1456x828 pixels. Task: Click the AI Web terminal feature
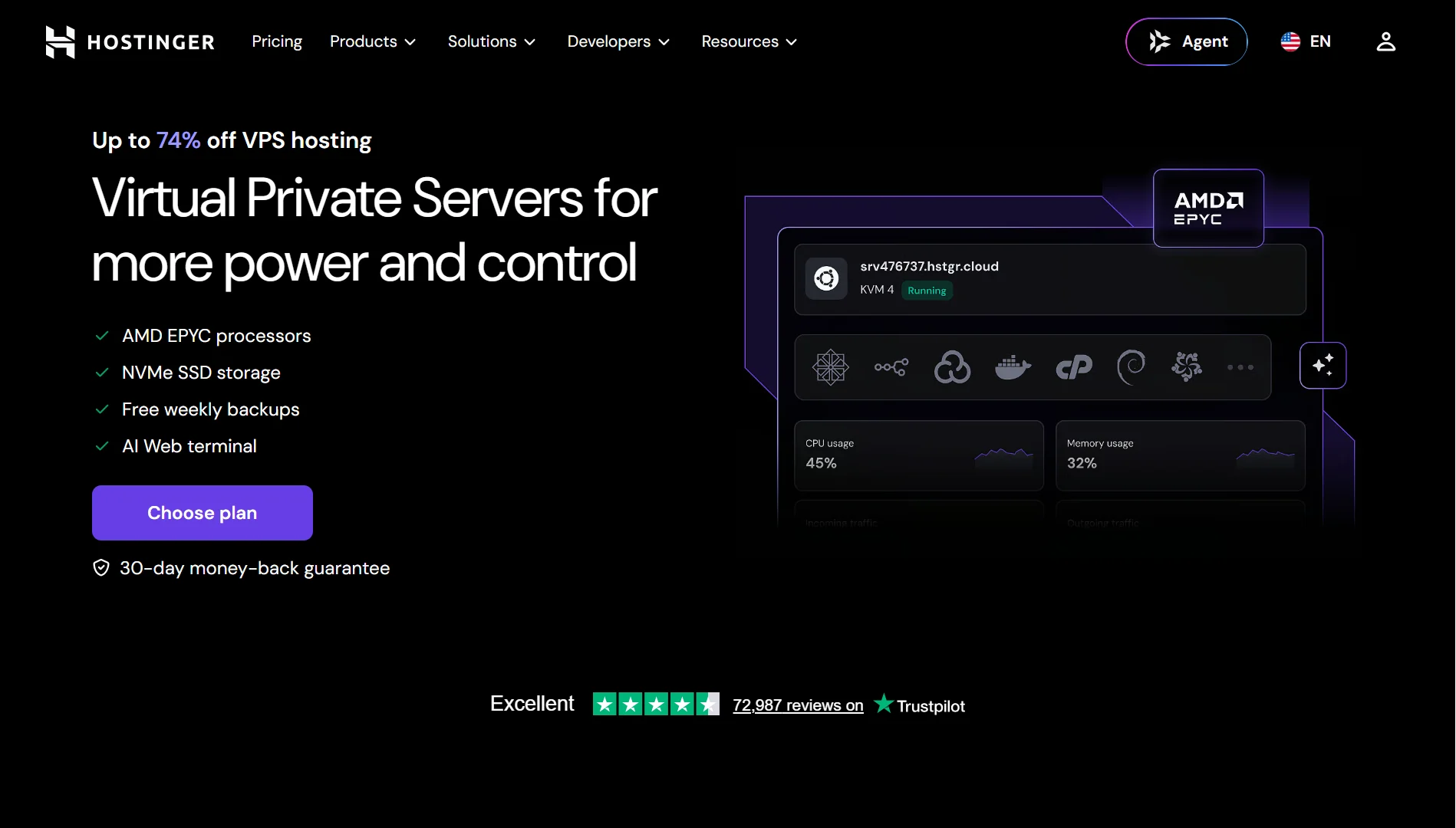[x=189, y=446]
